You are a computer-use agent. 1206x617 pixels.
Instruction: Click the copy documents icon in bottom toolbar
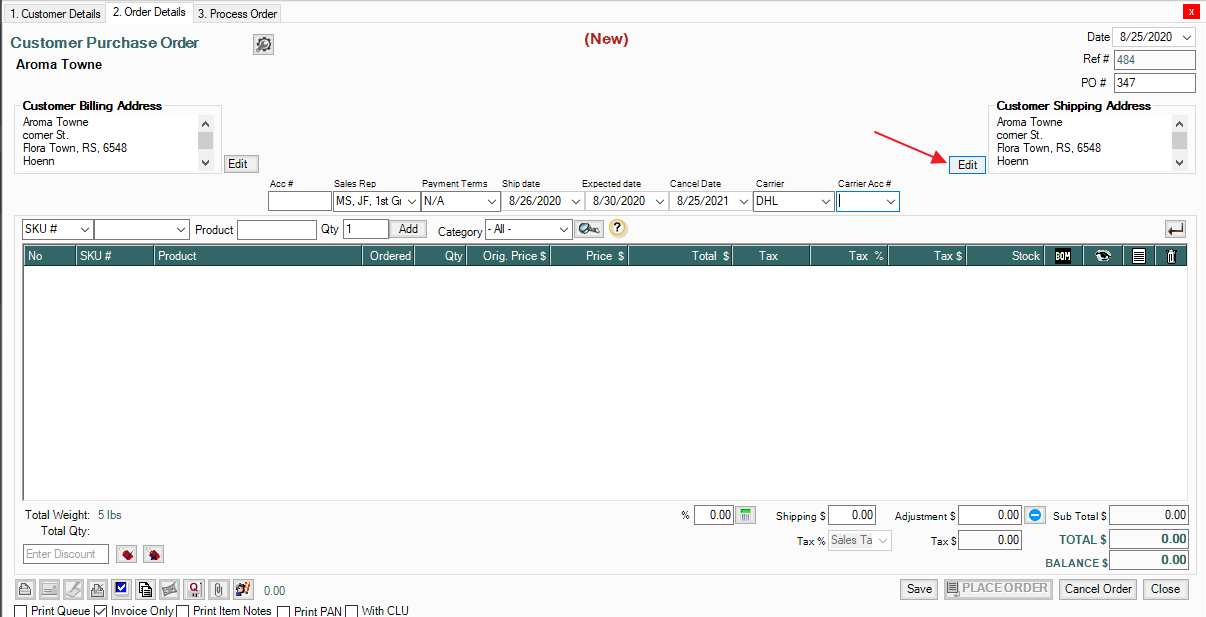[145, 589]
